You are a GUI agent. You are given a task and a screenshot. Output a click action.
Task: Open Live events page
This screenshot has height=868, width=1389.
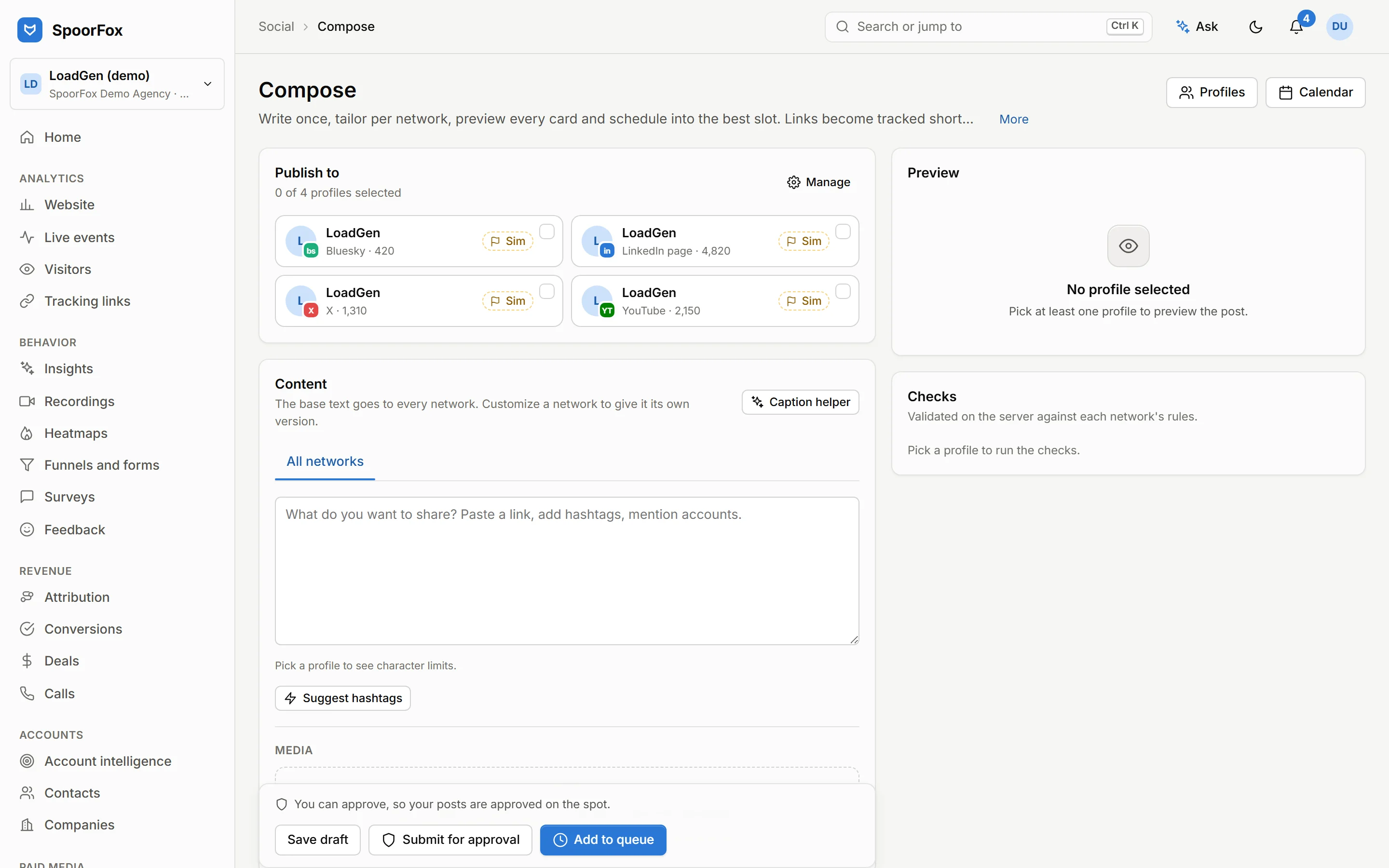coord(117,237)
